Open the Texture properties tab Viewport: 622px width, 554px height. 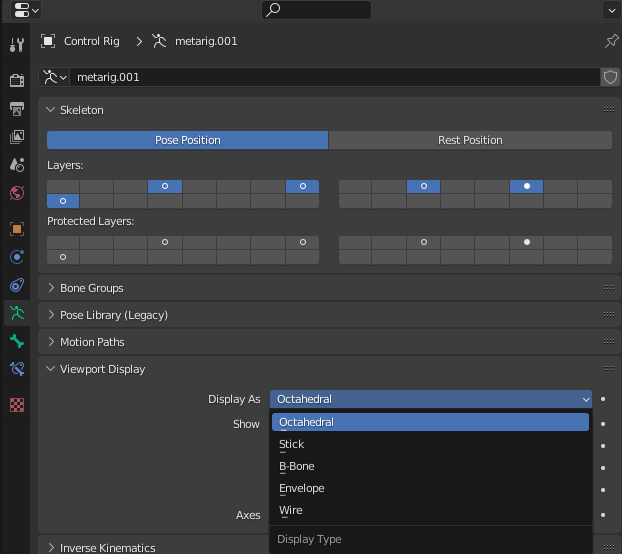17,405
